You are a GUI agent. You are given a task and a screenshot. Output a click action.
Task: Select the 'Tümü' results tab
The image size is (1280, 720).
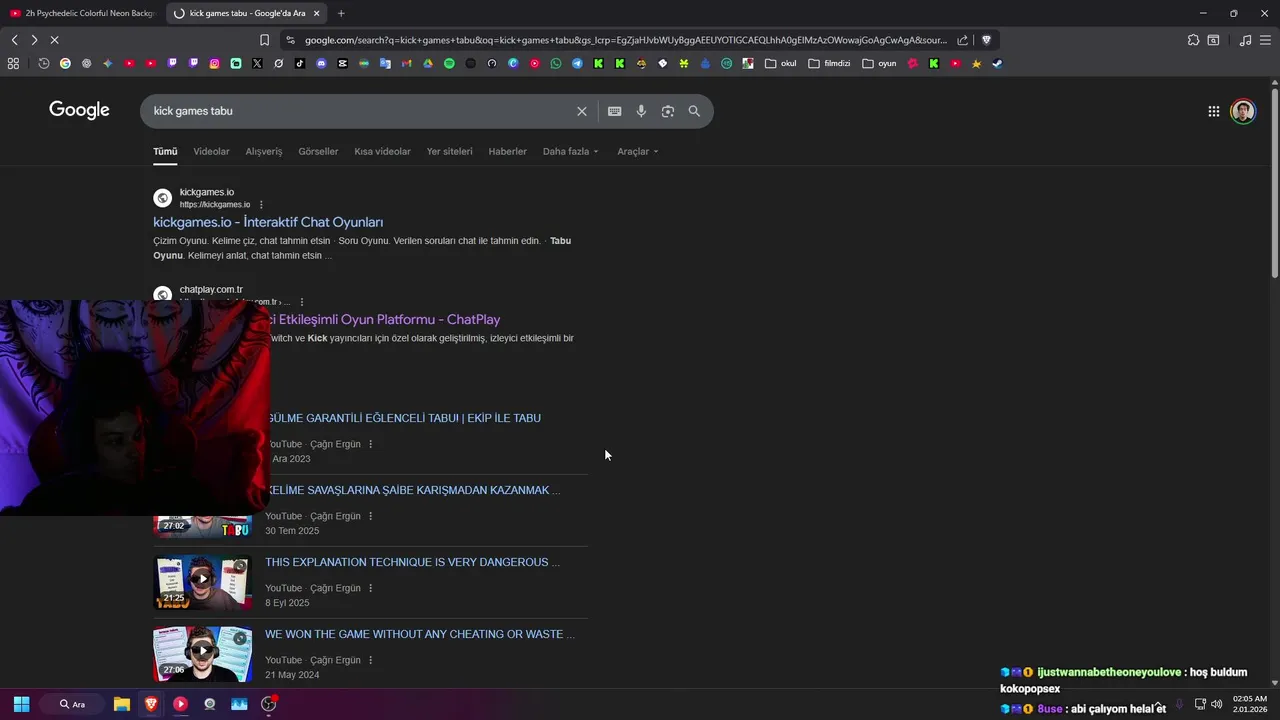click(x=165, y=152)
